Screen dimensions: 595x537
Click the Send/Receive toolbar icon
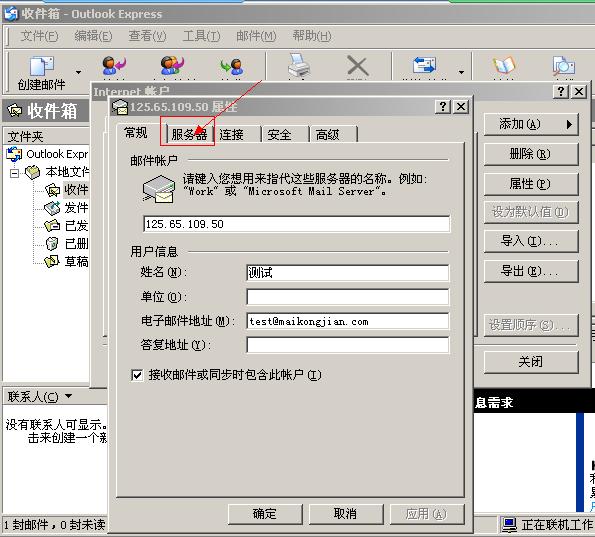(424, 66)
